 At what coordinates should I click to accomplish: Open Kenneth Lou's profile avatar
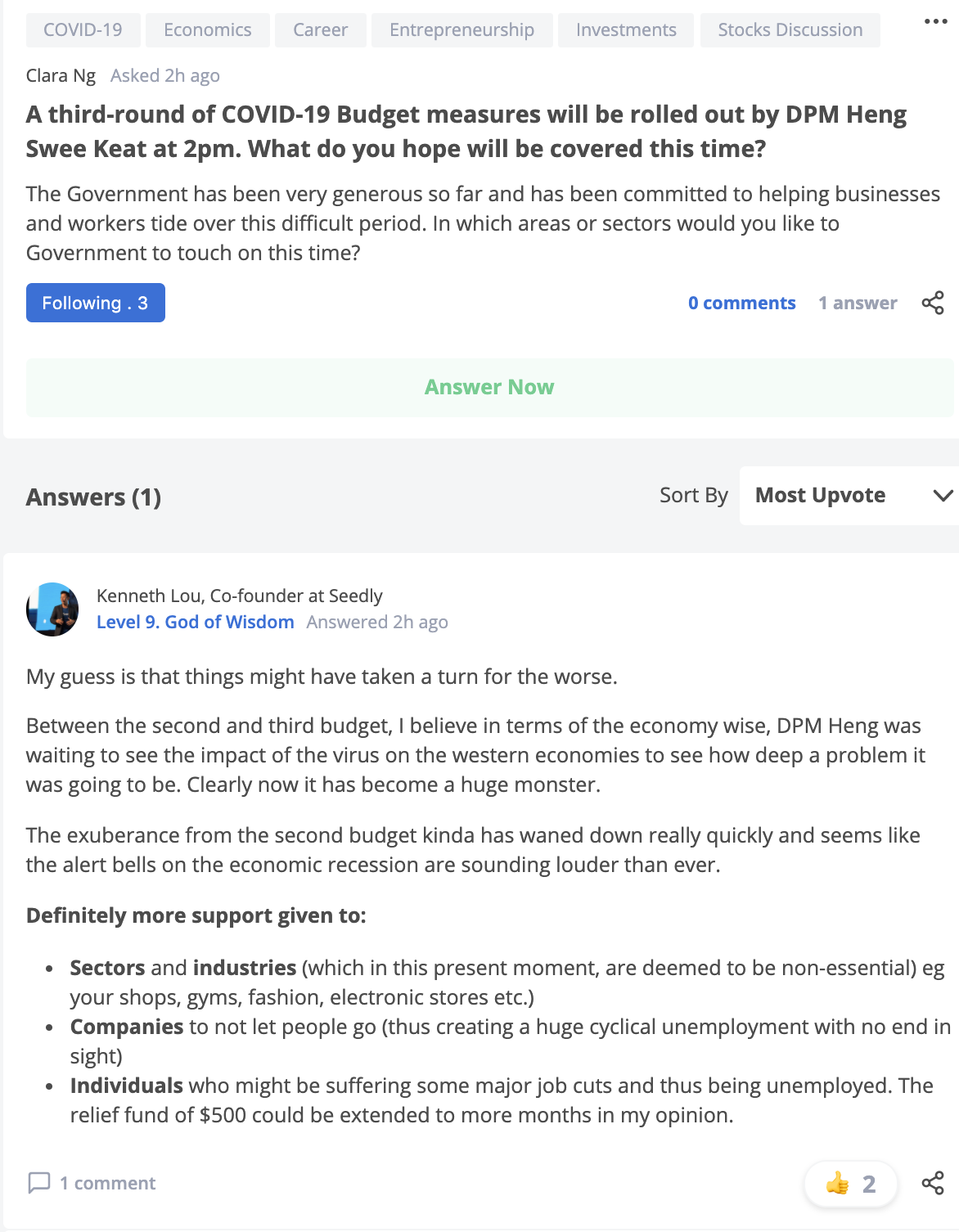click(x=52, y=609)
